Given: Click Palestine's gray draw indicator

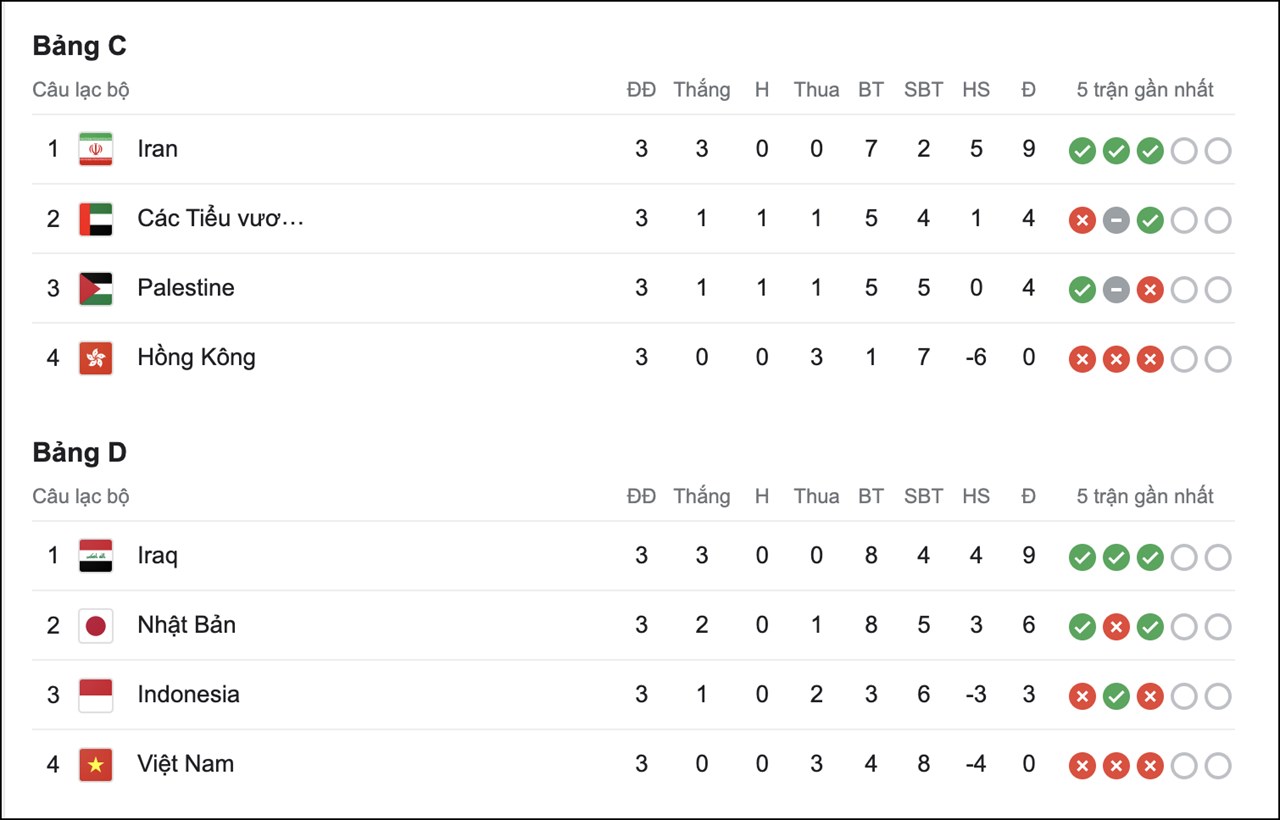Looking at the screenshot, I should coord(1116,290).
